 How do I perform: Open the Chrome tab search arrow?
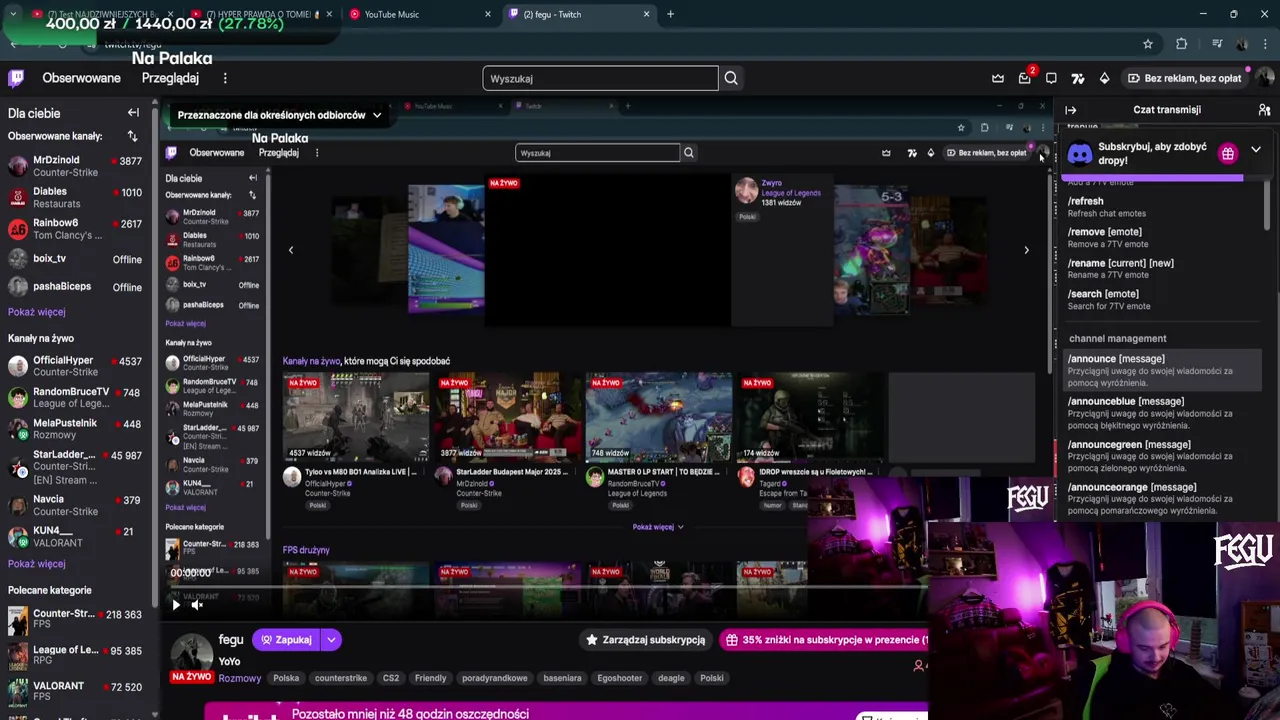[13, 14]
